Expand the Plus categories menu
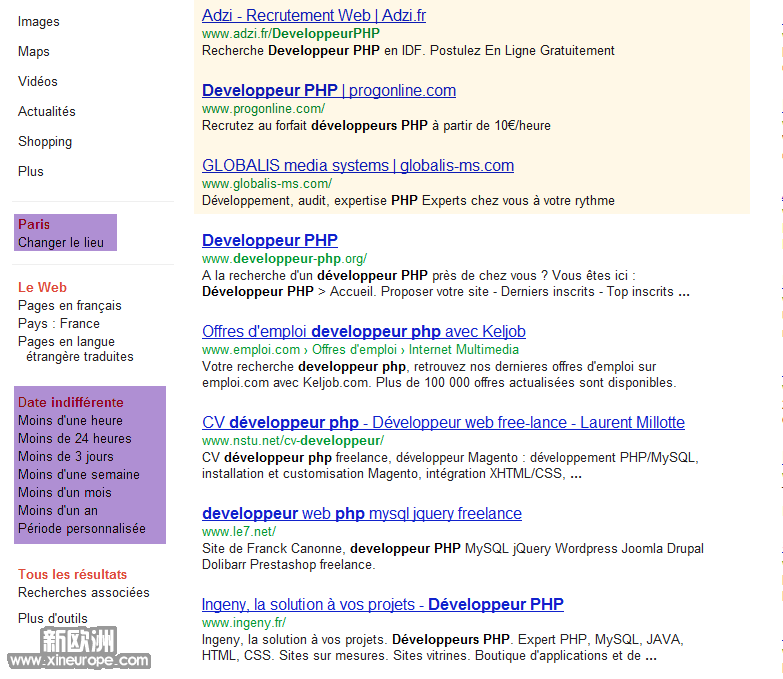Image resolution: width=783 pixels, height=679 pixels. pyautogui.click(x=30, y=171)
